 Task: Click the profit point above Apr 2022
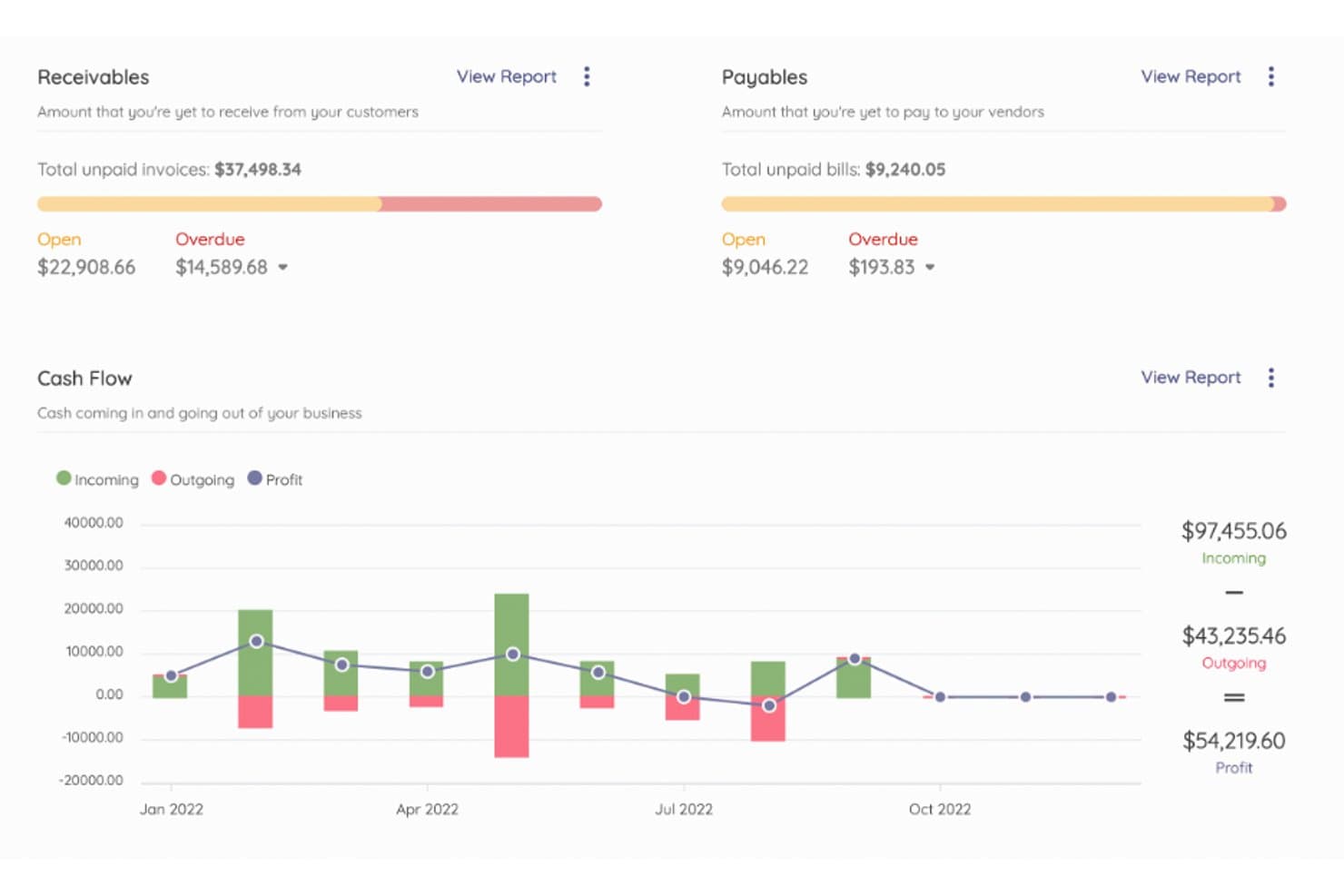click(427, 672)
